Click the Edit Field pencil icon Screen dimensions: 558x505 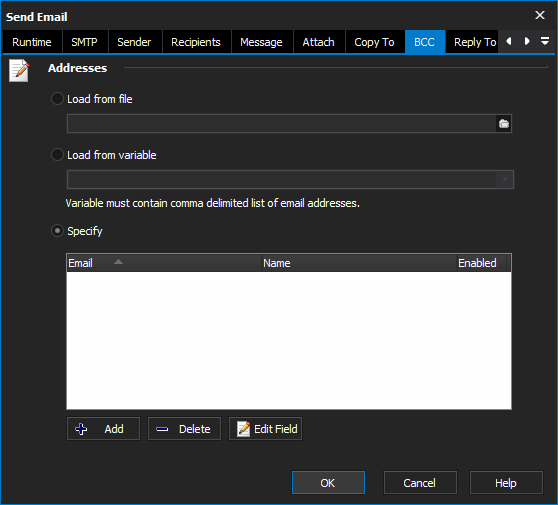[x=243, y=429]
